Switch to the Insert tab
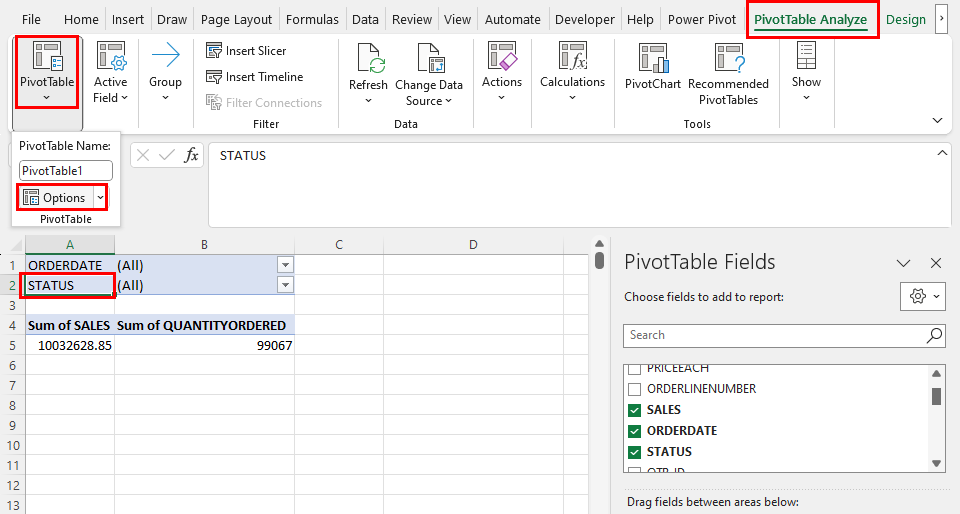Viewport: 960px width, 514px height. pos(128,20)
